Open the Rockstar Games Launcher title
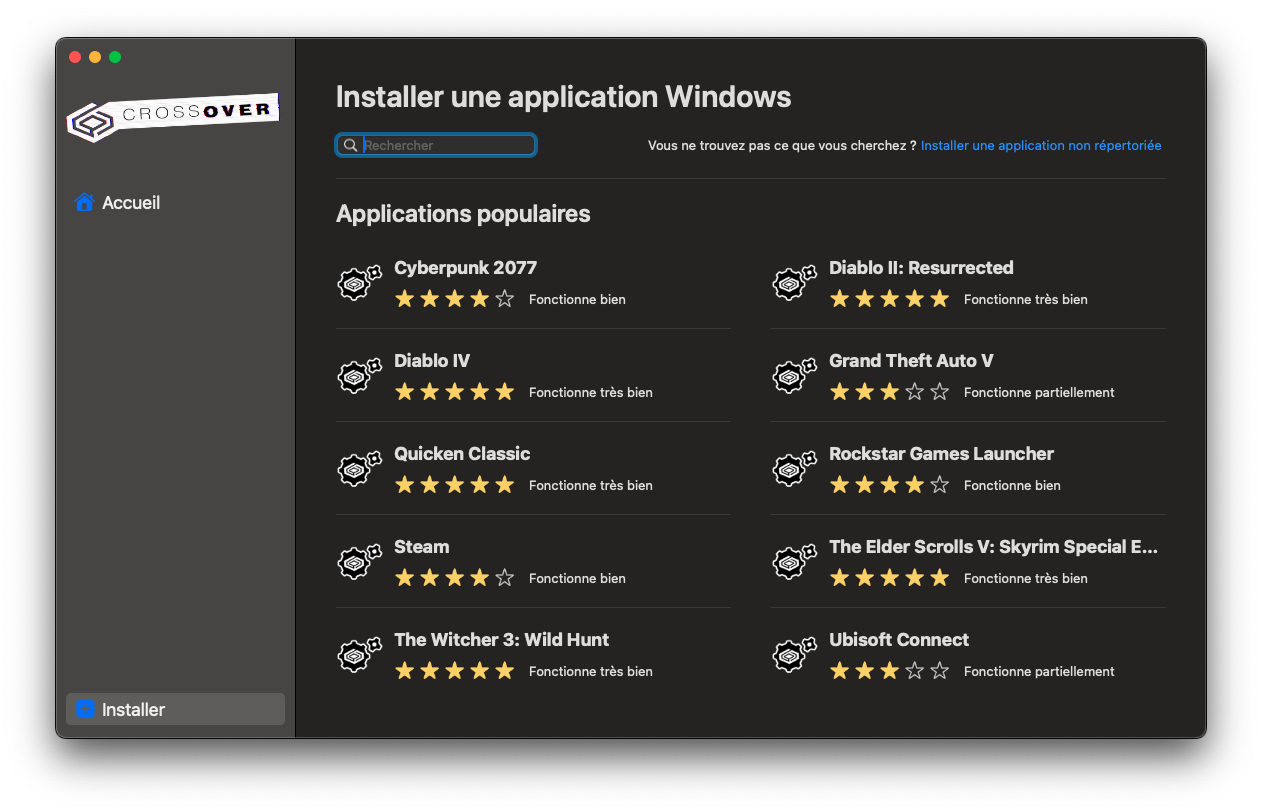Screen dimensions: 1262x812 tap(941, 454)
